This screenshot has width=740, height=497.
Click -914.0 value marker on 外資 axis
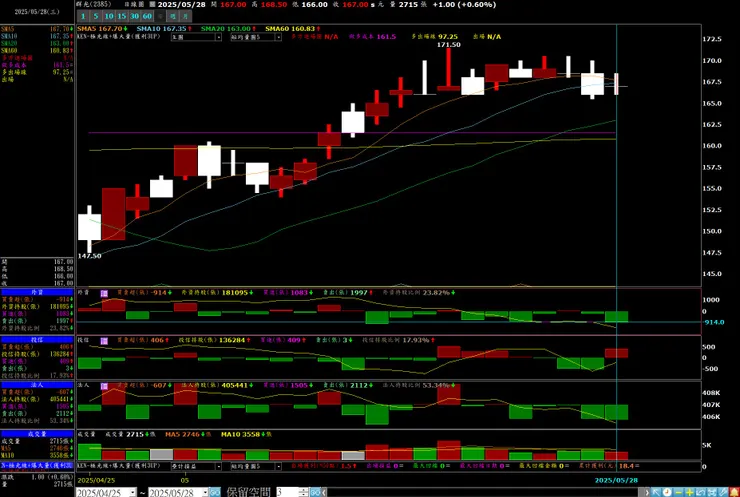pos(714,322)
